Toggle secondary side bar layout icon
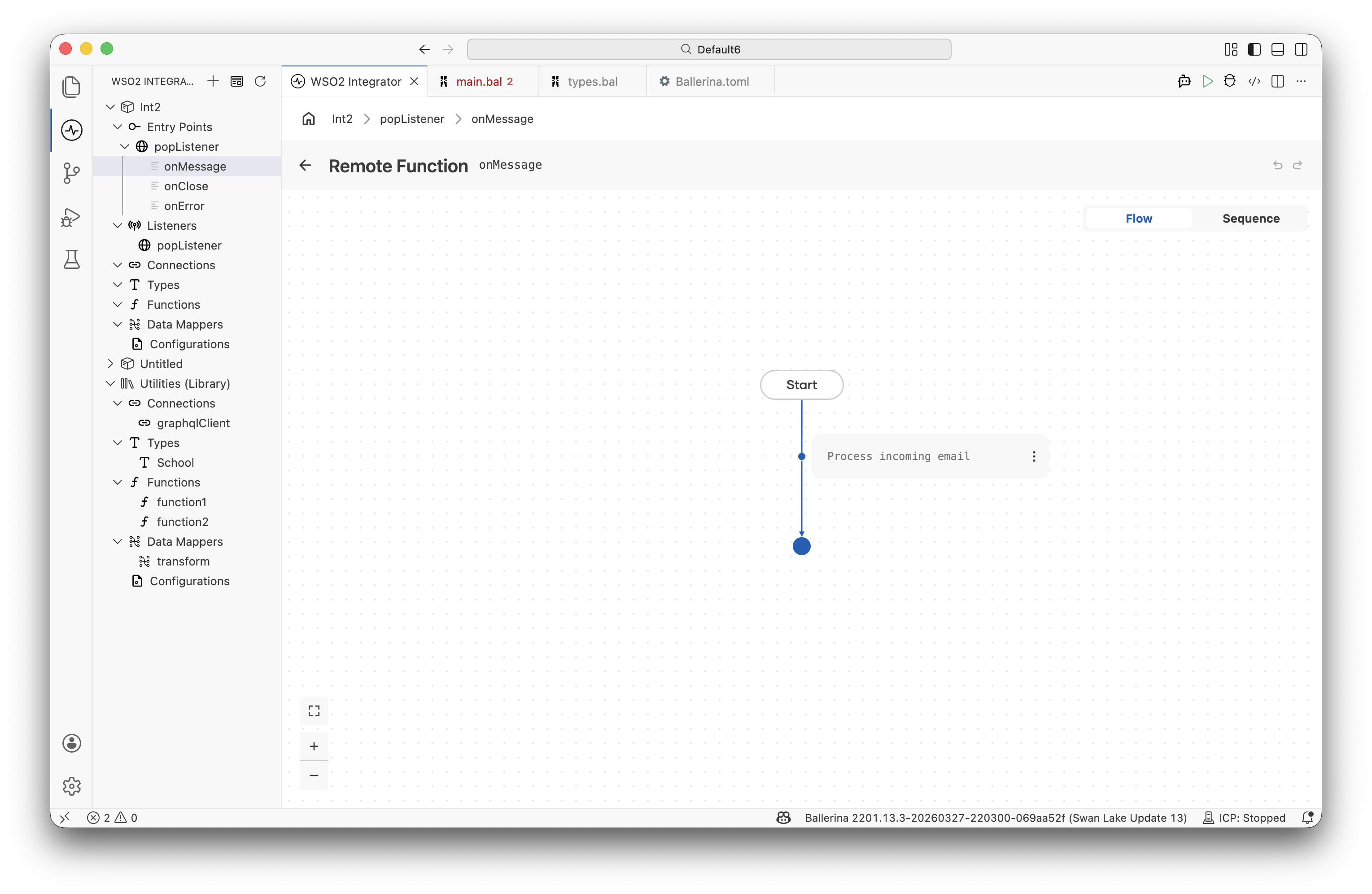1372x894 pixels. [1301, 50]
